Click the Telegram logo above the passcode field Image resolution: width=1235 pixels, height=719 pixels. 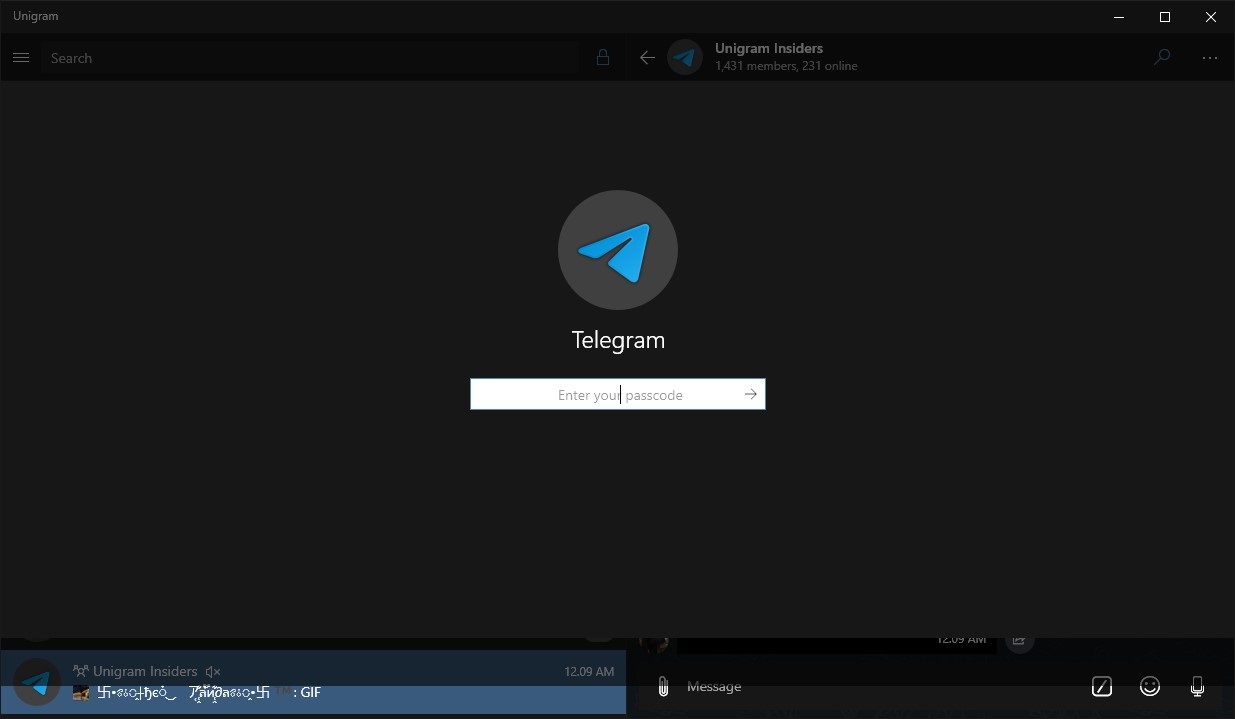pos(617,249)
